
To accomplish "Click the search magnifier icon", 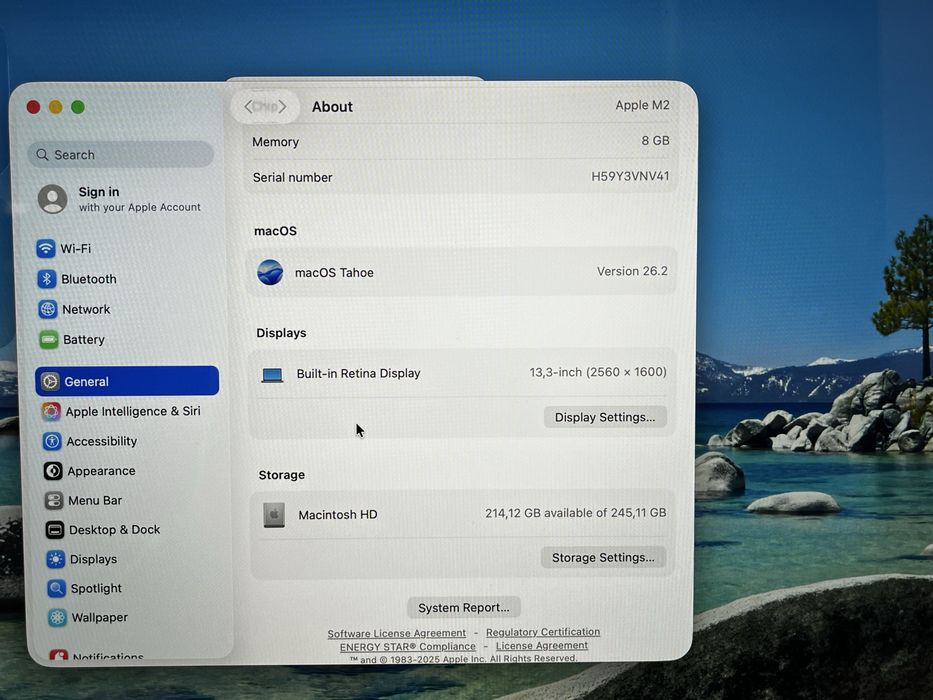I will pos(42,155).
